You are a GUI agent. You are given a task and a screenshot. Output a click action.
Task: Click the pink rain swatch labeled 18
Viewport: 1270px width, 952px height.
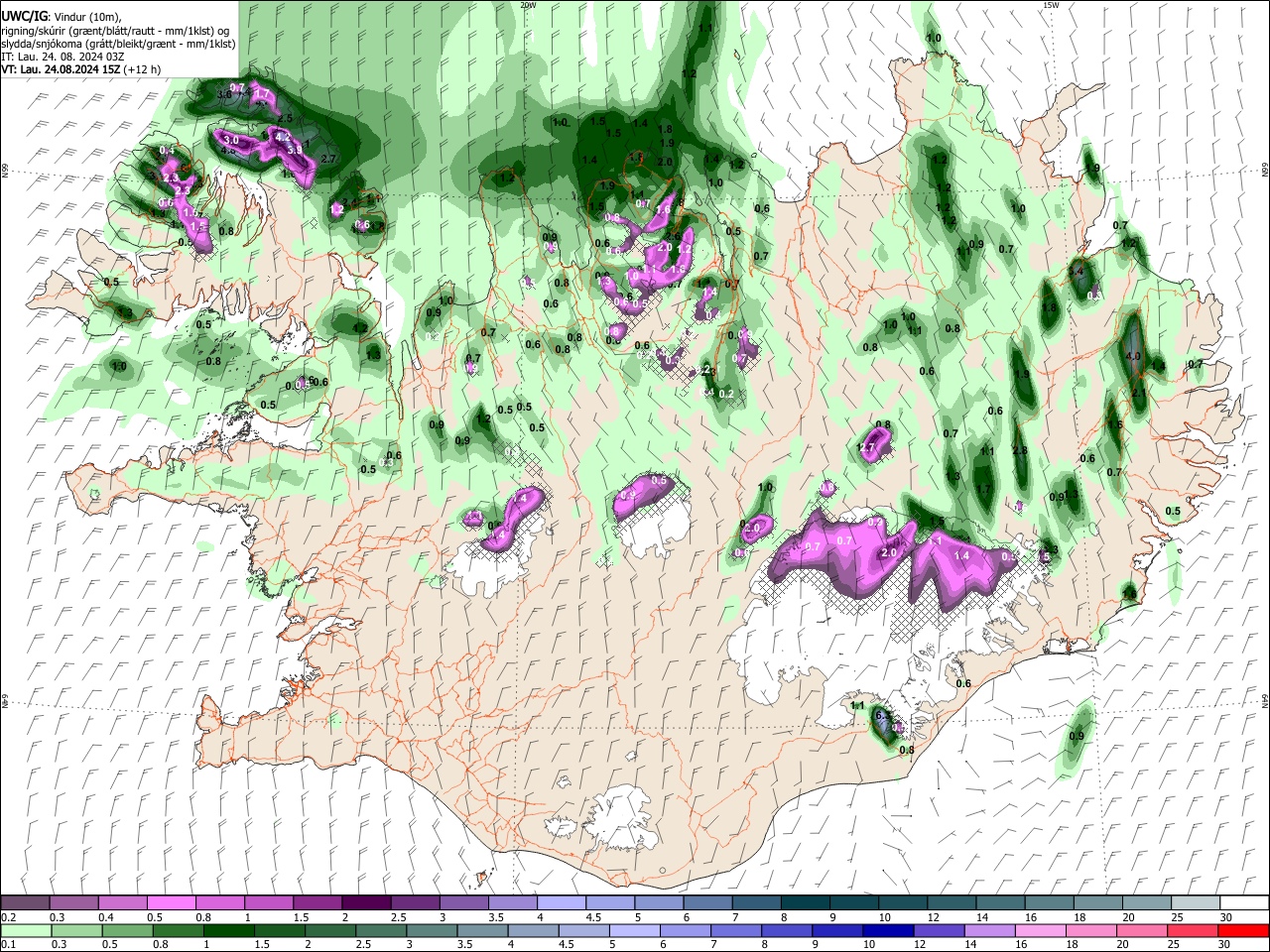click(1089, 930)
